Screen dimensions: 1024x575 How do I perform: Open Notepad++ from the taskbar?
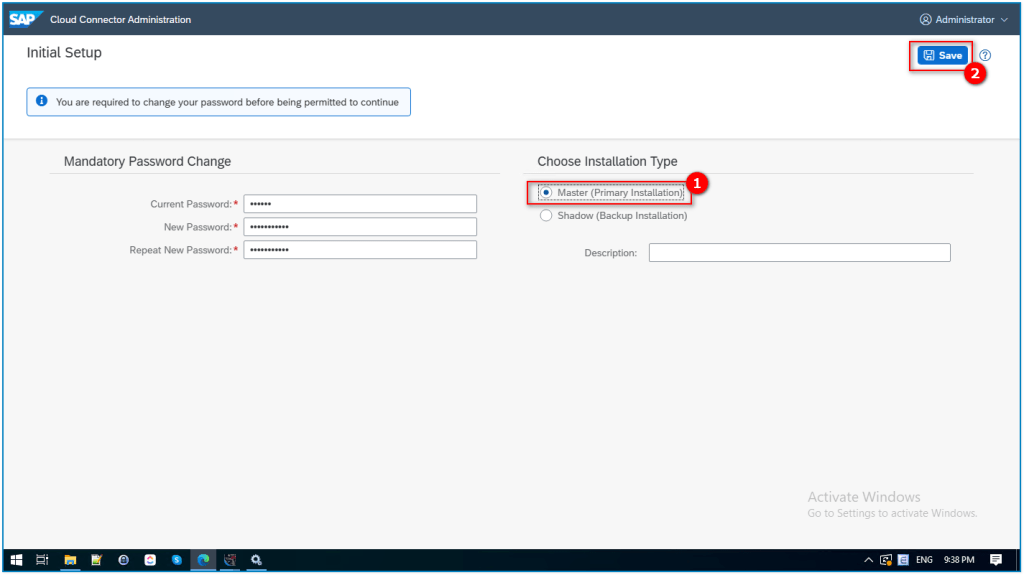[97, 560]
